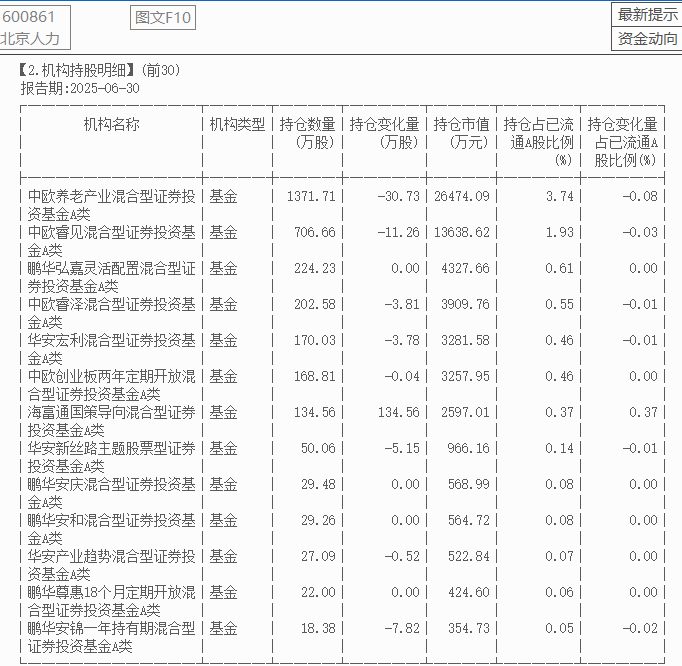This screenshot has height=666, width=682.
Task: Select row 中欧养老产业混合型证券投资基金A类
Action: click(x=342, y=205)
